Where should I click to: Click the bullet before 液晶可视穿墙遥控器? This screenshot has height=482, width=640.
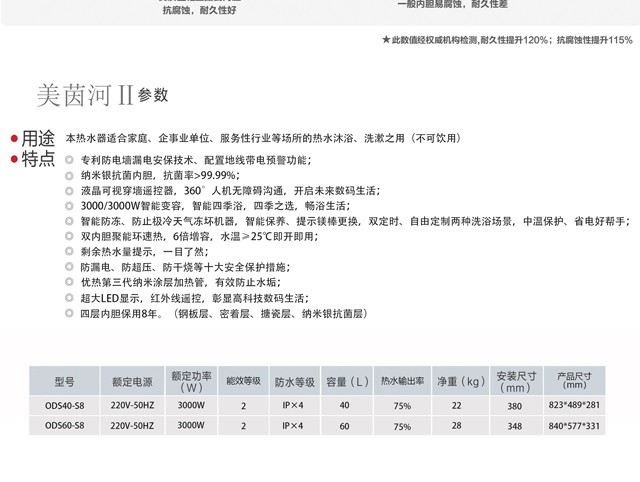[69, 191]
